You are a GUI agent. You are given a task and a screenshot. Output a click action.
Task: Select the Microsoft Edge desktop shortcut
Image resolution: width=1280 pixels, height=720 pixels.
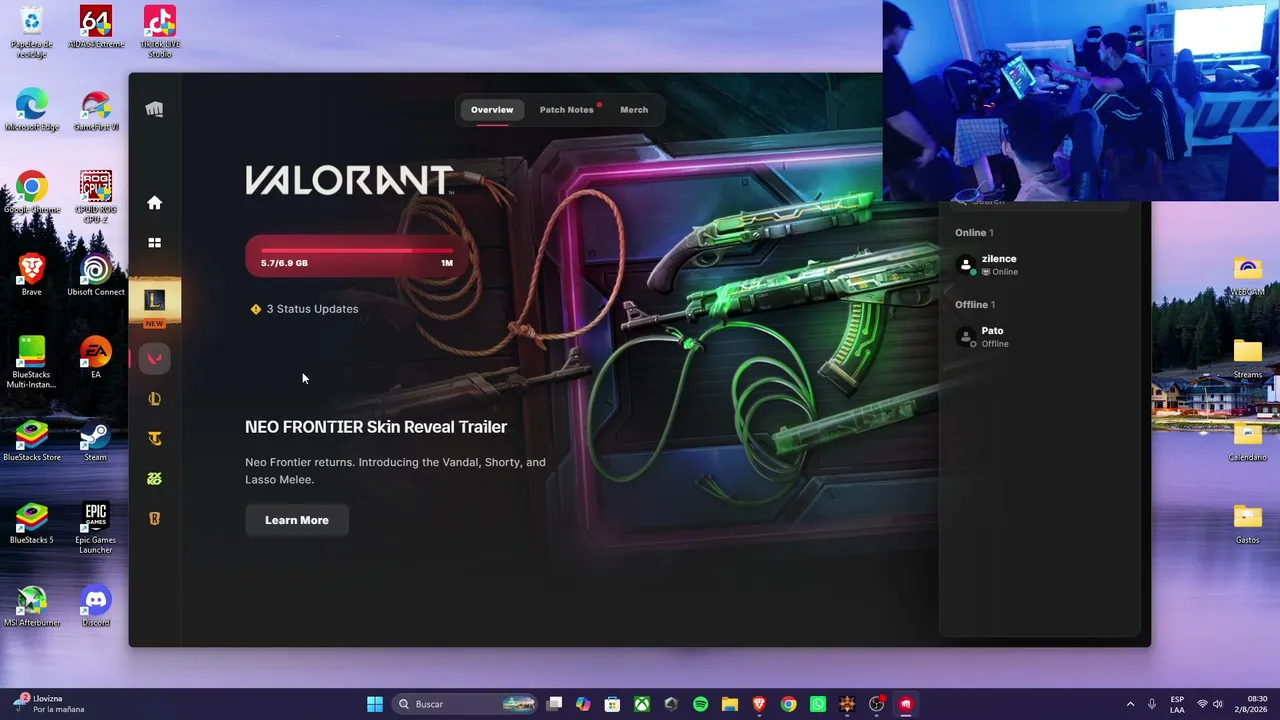(32, 110)
